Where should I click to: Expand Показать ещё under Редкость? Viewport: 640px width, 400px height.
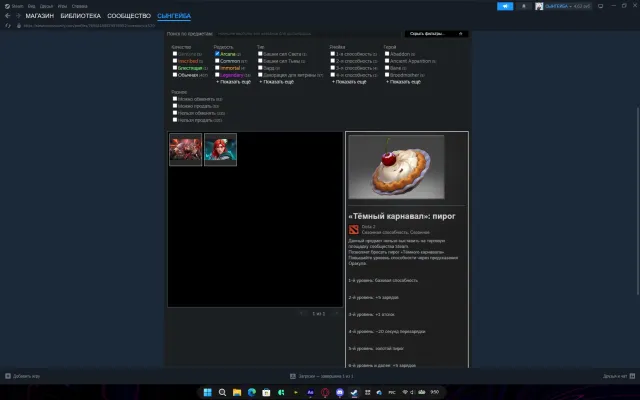point(233,82)
